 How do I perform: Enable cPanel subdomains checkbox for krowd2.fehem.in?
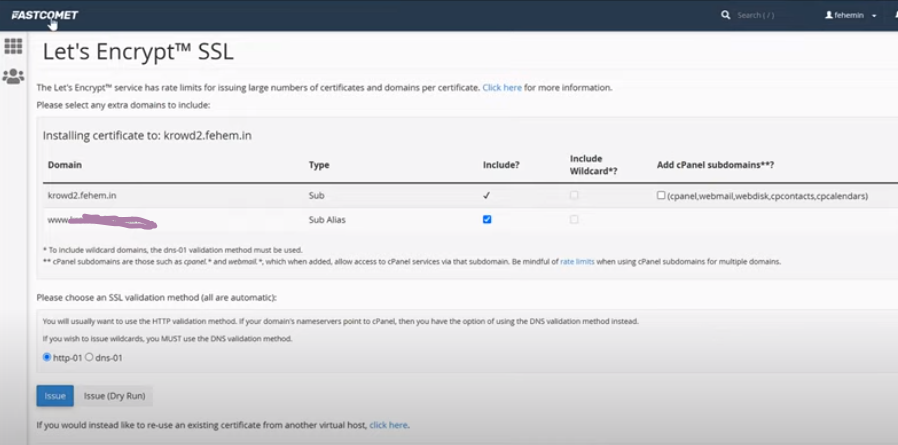pyautogui.click(x=661, y=196)
